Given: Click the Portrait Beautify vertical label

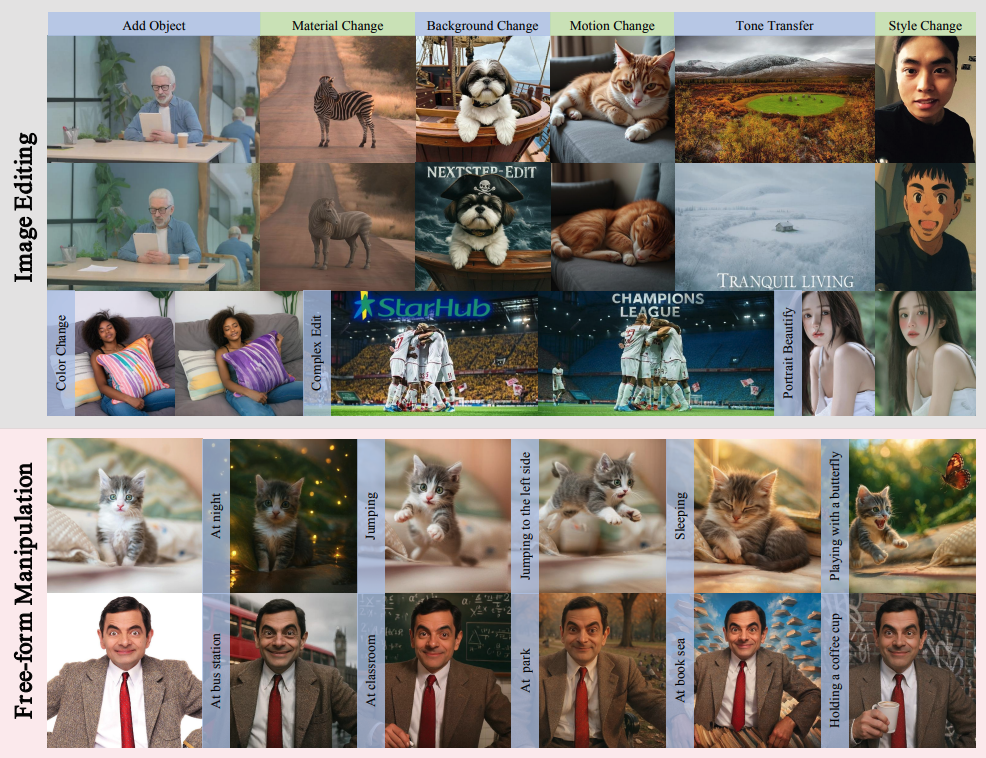Looking at the screenshot, I should click(788, 353).
